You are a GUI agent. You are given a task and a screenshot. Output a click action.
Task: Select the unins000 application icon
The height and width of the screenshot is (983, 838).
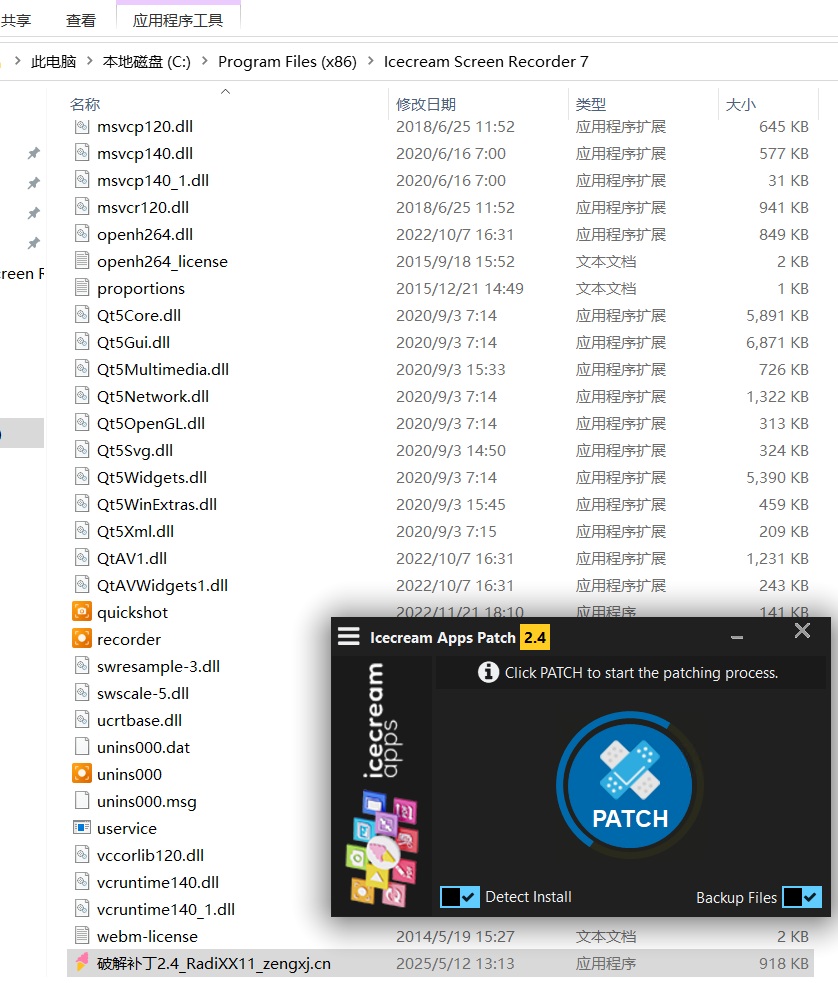click(81, 773)
